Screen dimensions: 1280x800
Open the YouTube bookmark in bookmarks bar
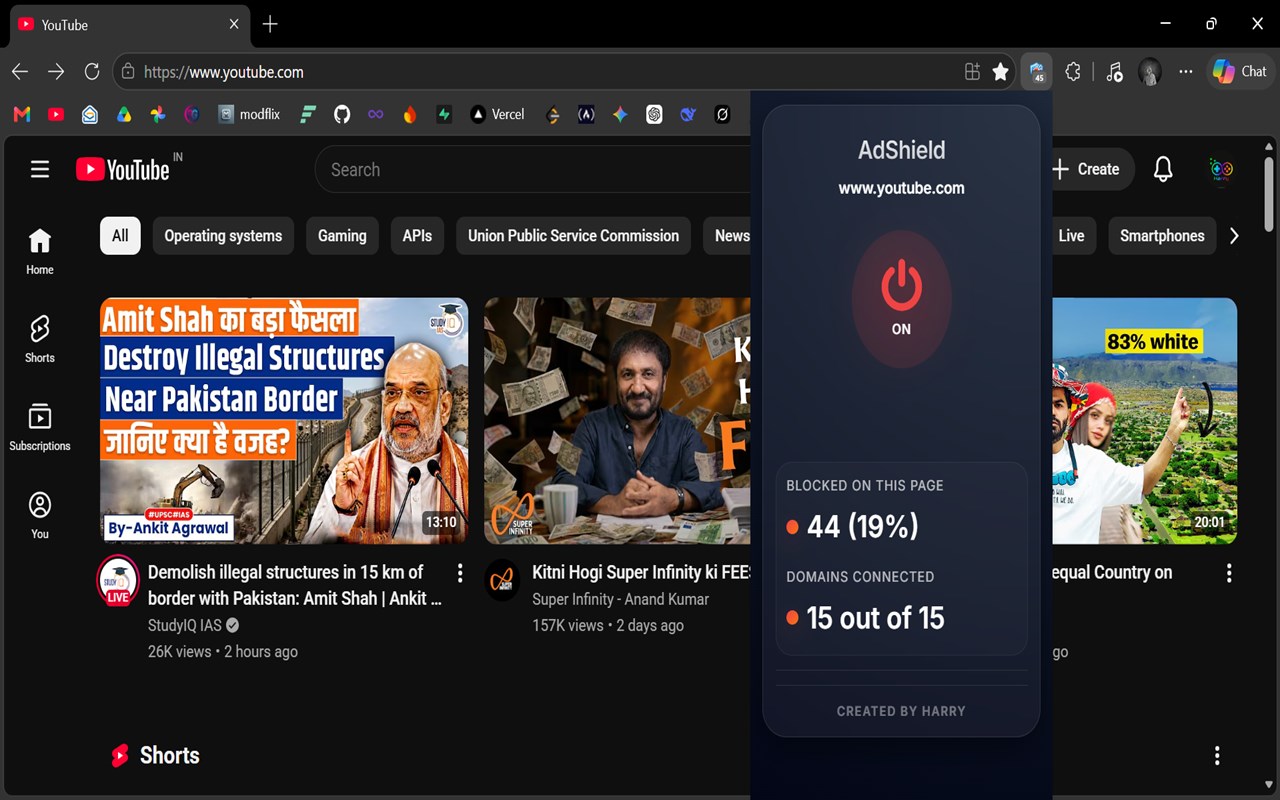(x=56, y=115)
